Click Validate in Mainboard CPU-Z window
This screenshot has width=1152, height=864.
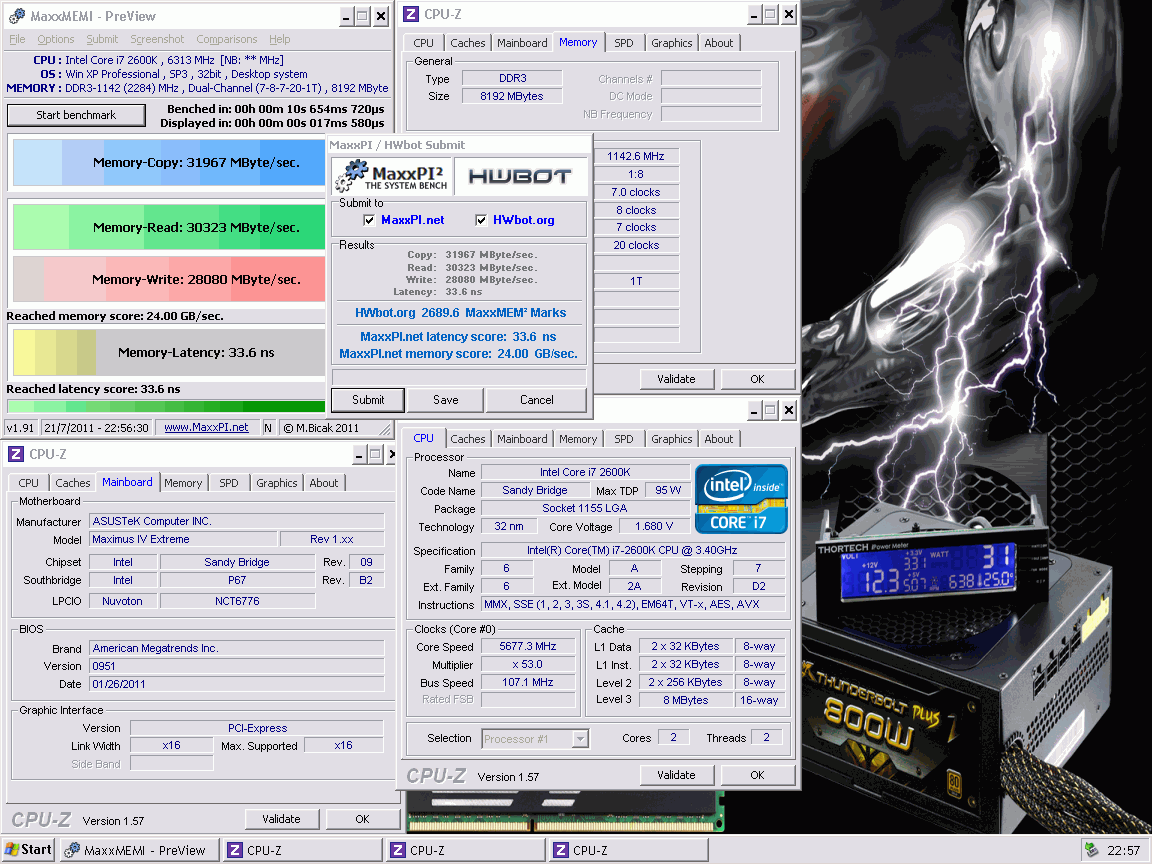(281, 818)
